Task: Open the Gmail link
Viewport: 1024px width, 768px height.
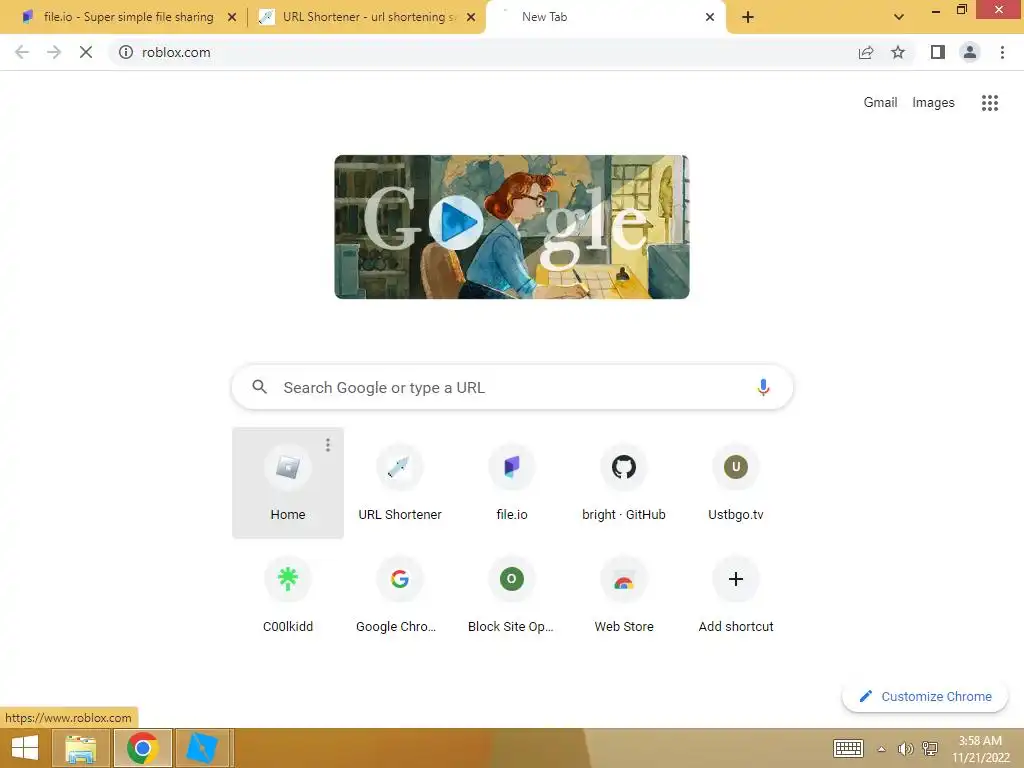Action: (880, 103)
